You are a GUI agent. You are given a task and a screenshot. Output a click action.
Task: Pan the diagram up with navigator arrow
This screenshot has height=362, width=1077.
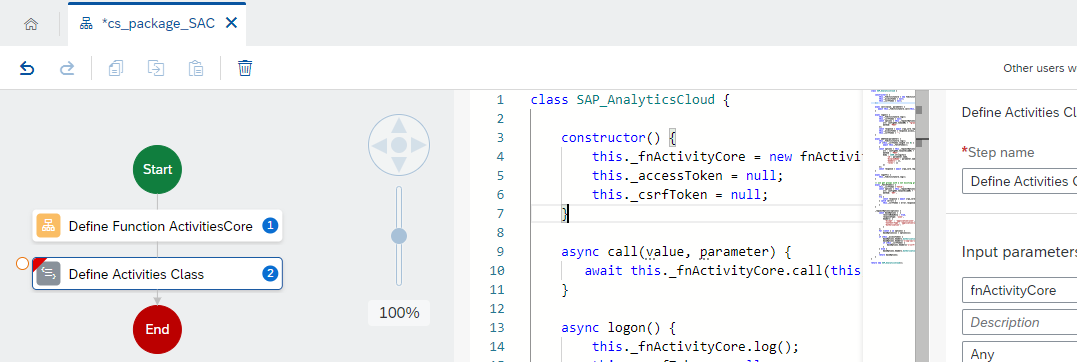(x=399, y=125)
